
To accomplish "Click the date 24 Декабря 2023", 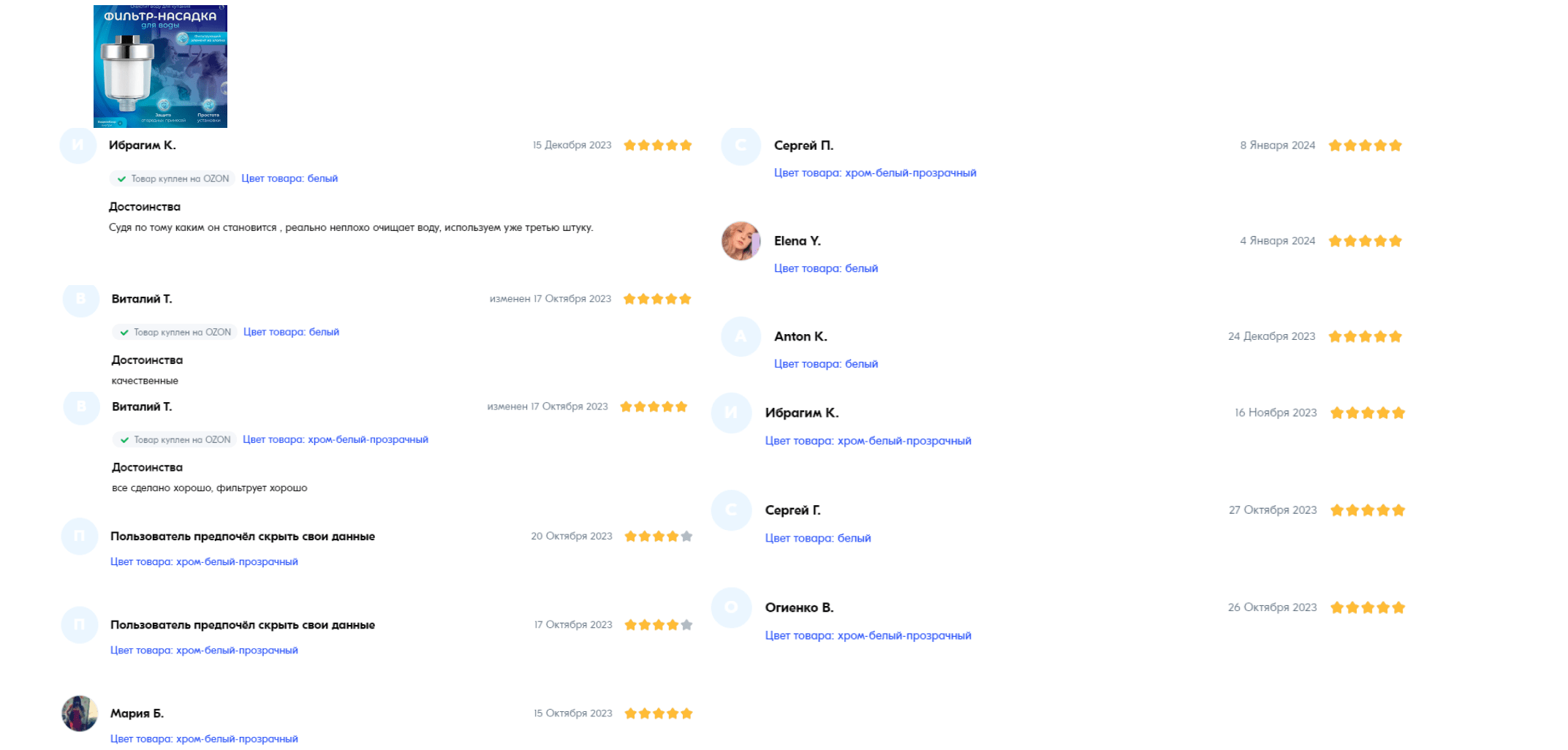I will pos(1272,336).
